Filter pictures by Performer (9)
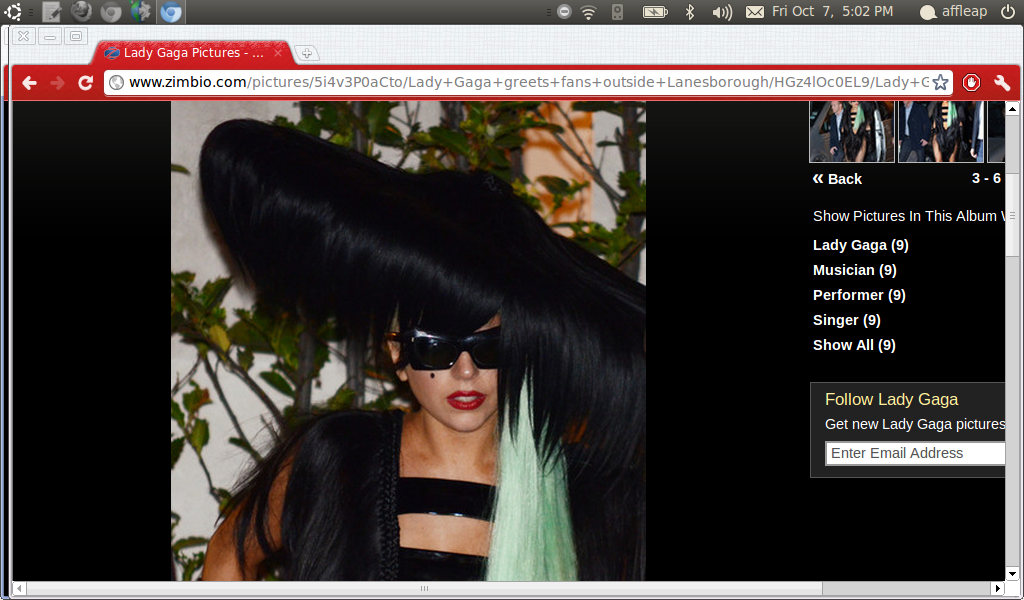Viewport: 1024px width, 600px height. [x=859, y=294]
